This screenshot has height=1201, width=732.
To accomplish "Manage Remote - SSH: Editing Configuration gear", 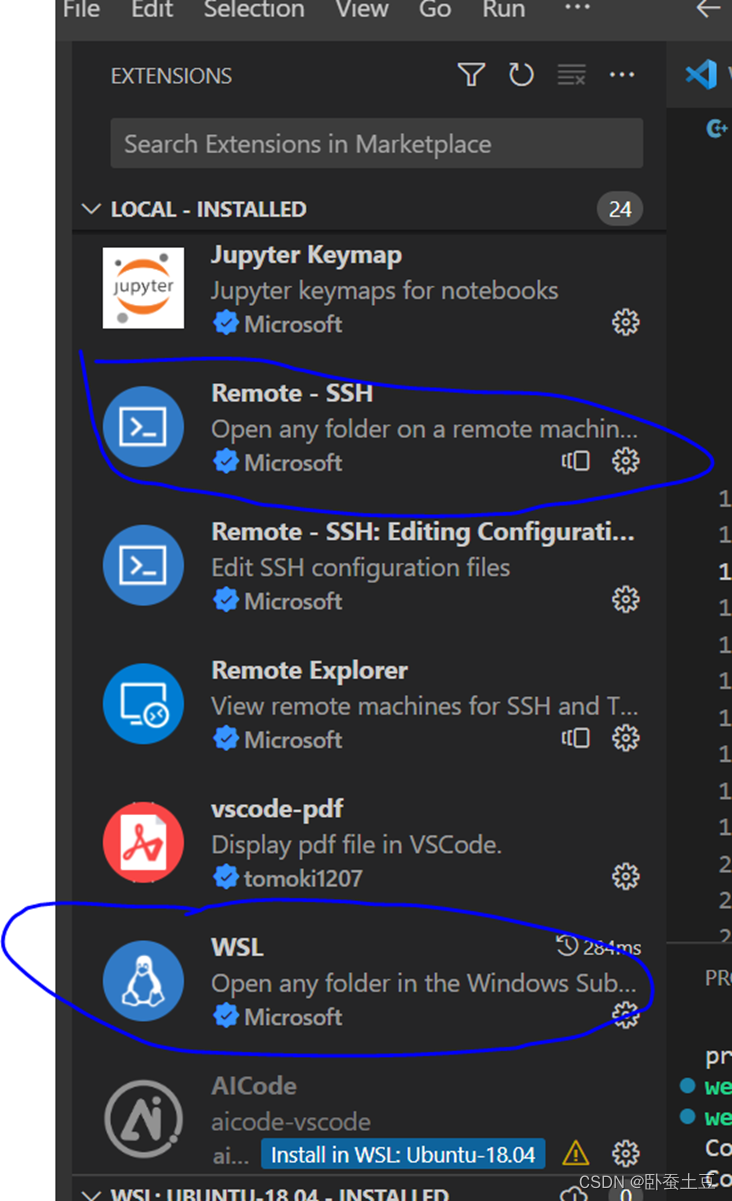I will (x=626, y=599).
